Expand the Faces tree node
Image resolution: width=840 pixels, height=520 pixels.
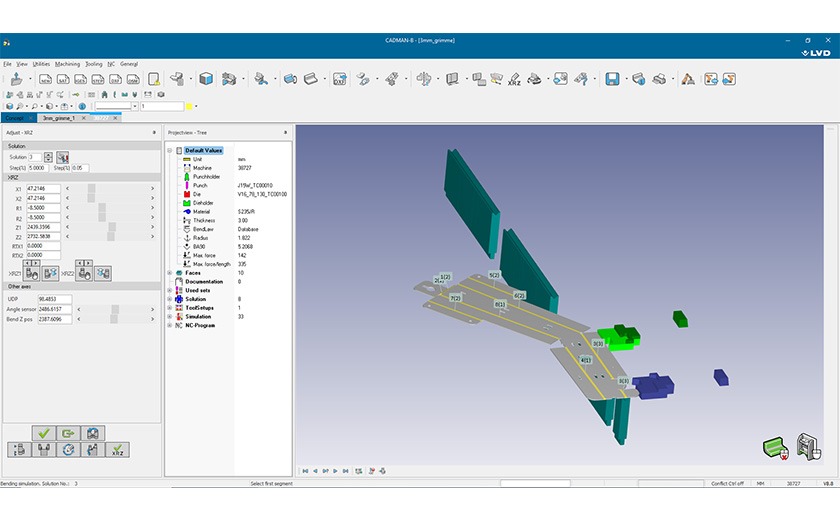click(170, 273)
